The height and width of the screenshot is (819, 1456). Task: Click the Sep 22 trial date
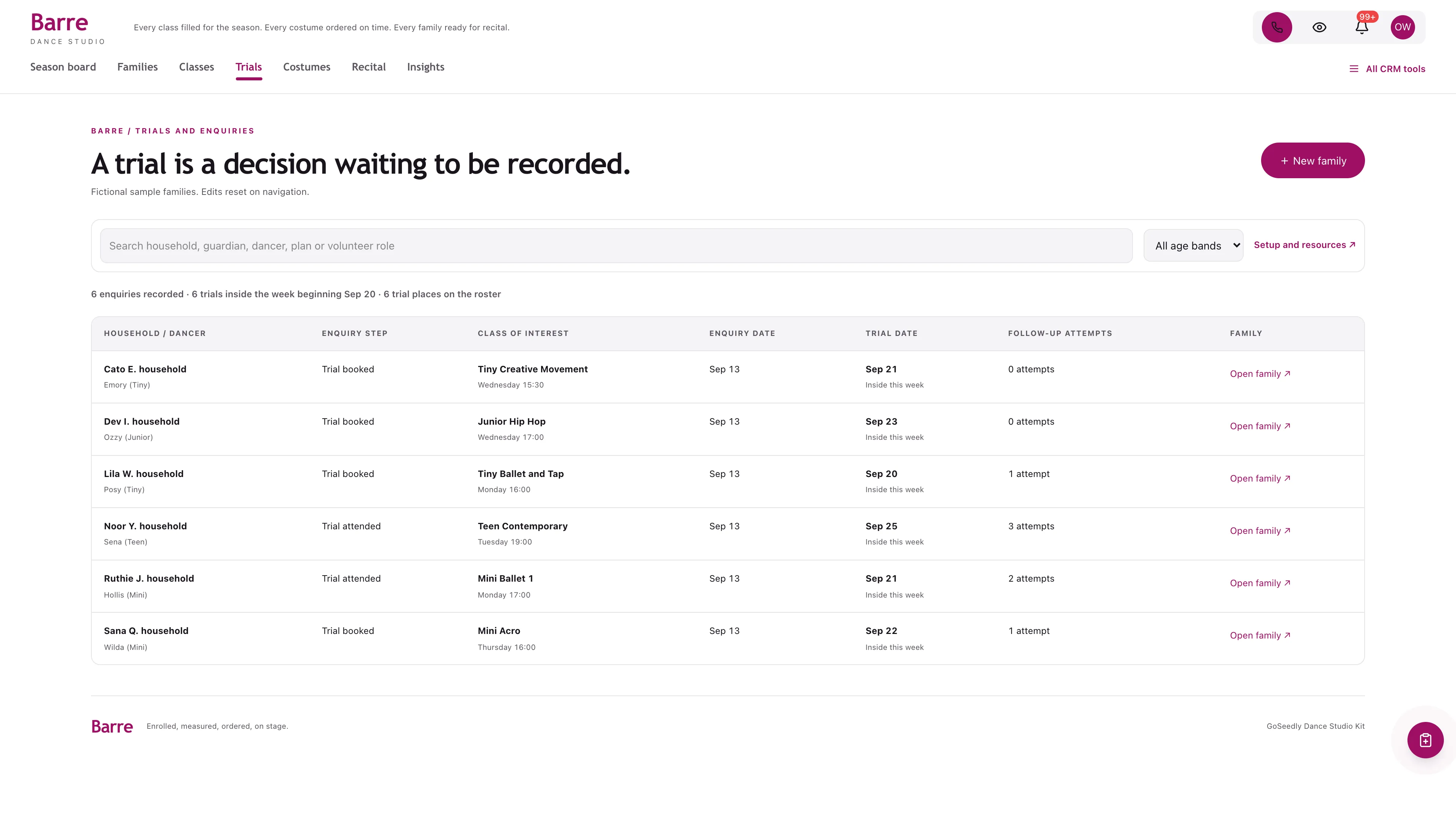pos(881,631)
